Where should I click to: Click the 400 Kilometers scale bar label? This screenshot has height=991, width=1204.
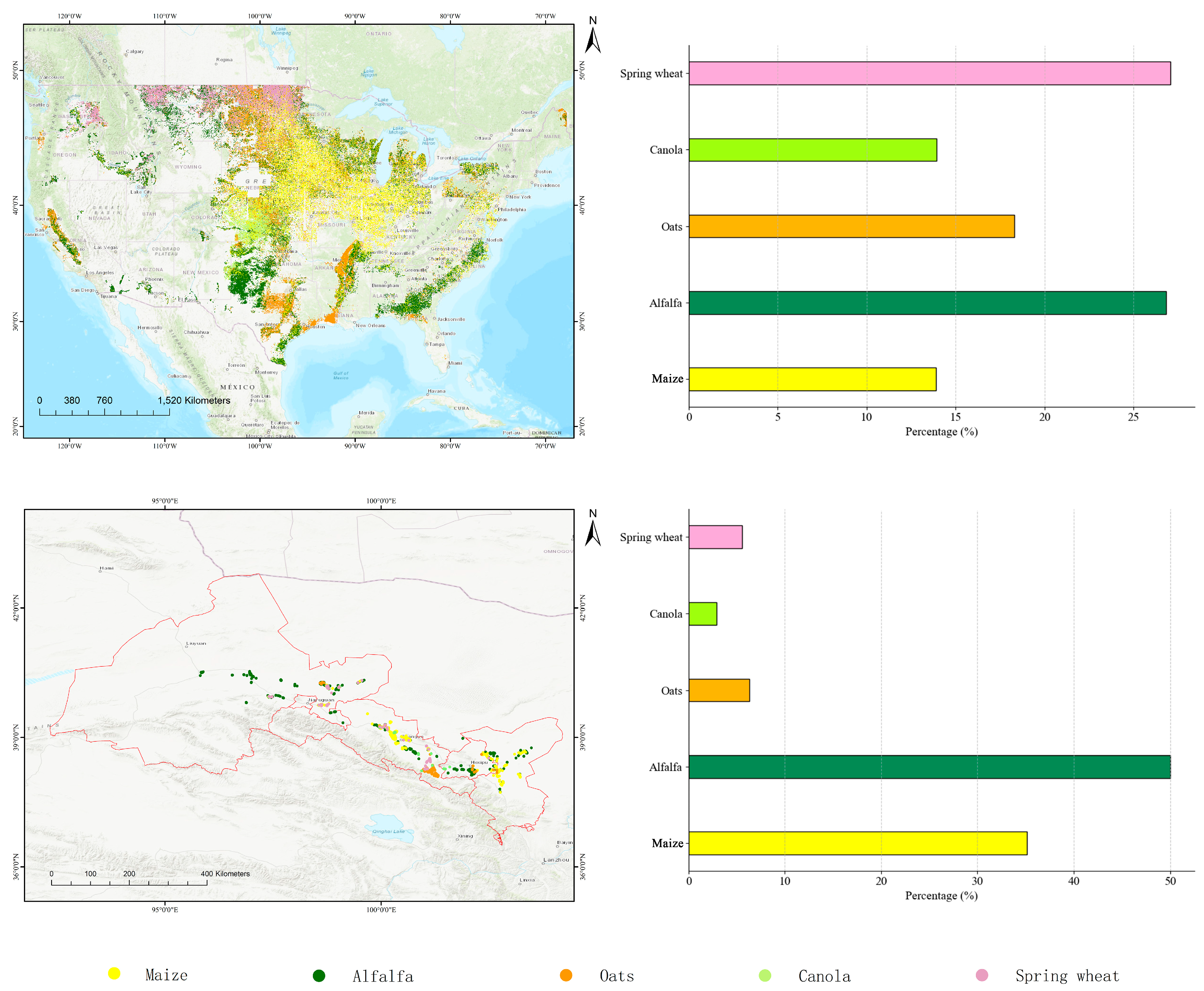tap(225, 873)
